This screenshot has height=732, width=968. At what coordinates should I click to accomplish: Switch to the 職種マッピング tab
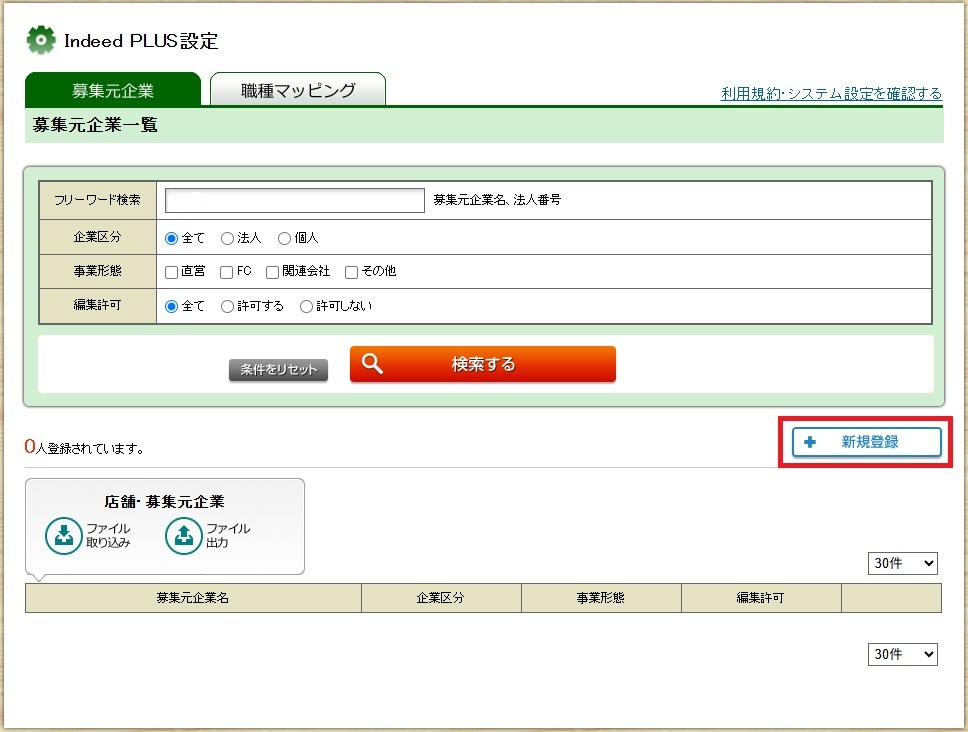tap(298, 89)
